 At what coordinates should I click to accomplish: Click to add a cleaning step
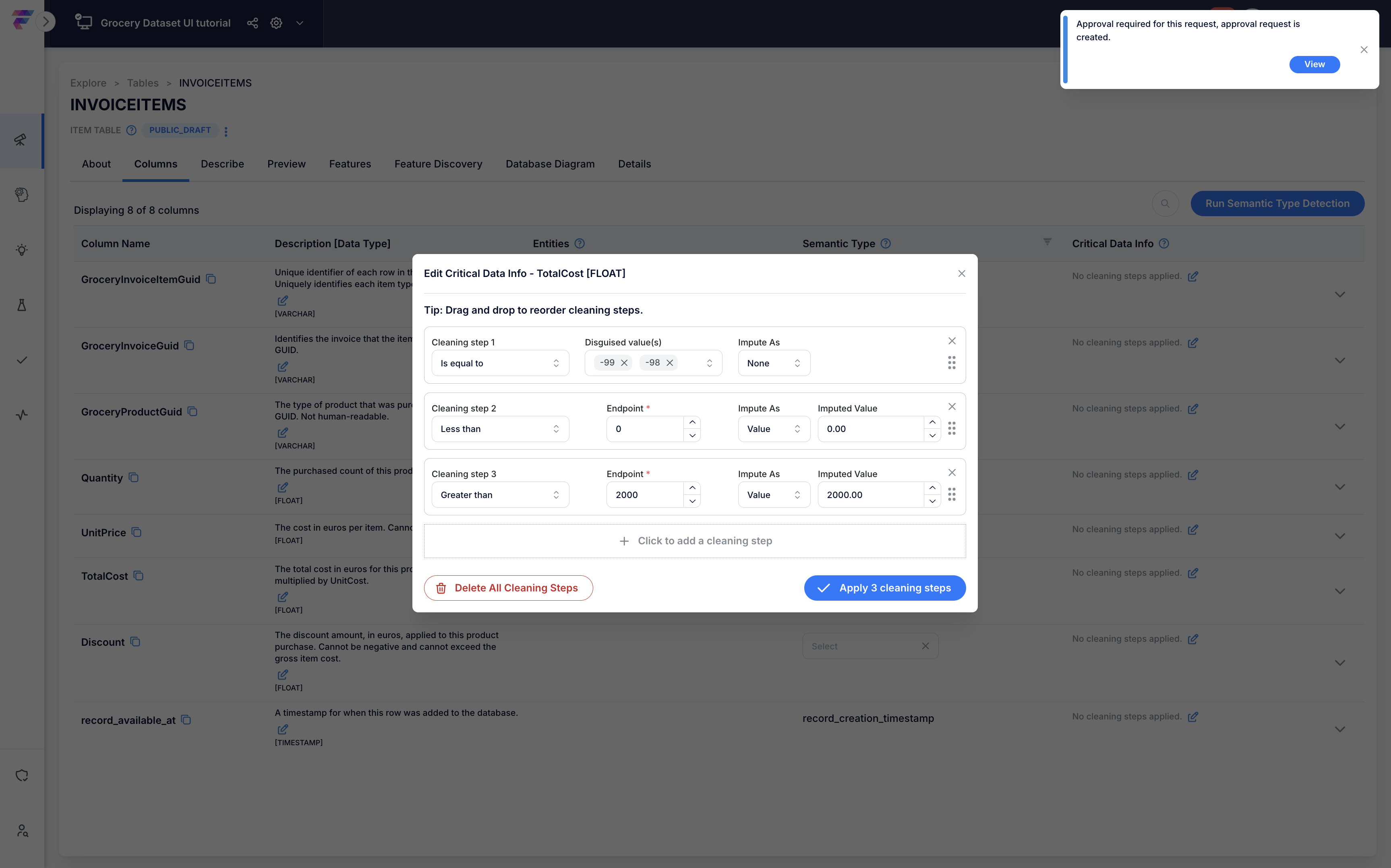coord(695,541)
